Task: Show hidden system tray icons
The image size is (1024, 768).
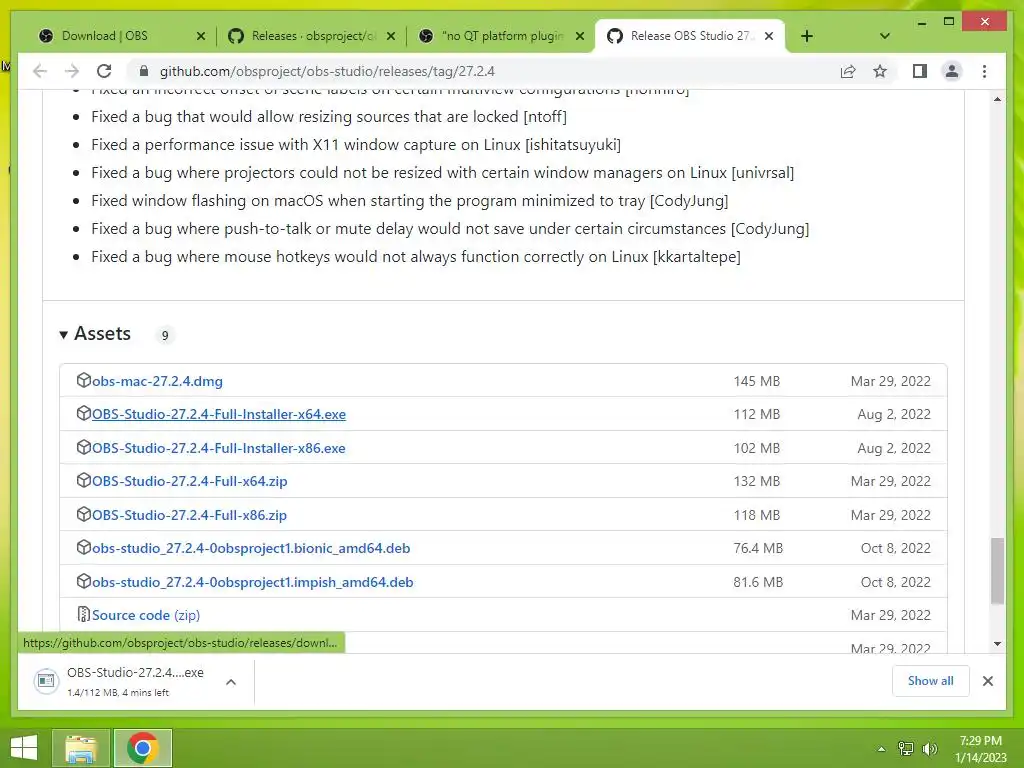Action: pyautogui.click(x=881, y=749)
